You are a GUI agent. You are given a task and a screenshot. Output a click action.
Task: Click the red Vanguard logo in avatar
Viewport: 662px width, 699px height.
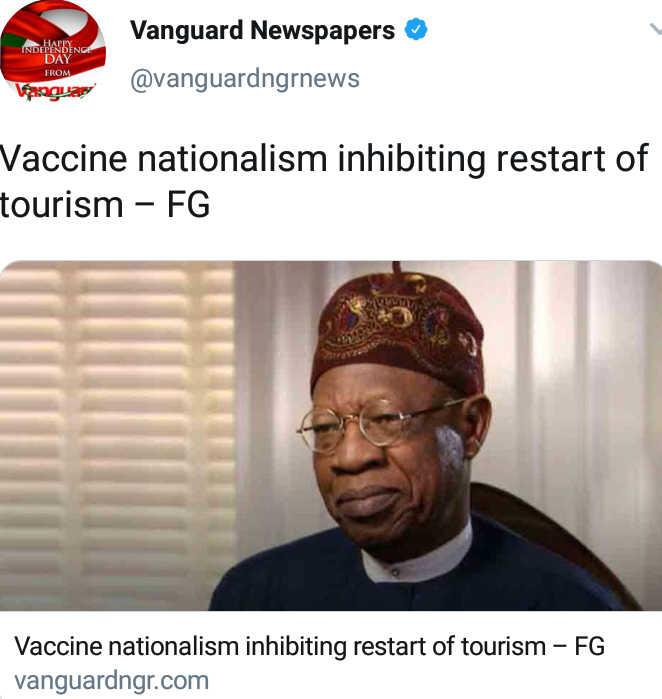coord(56,90)
